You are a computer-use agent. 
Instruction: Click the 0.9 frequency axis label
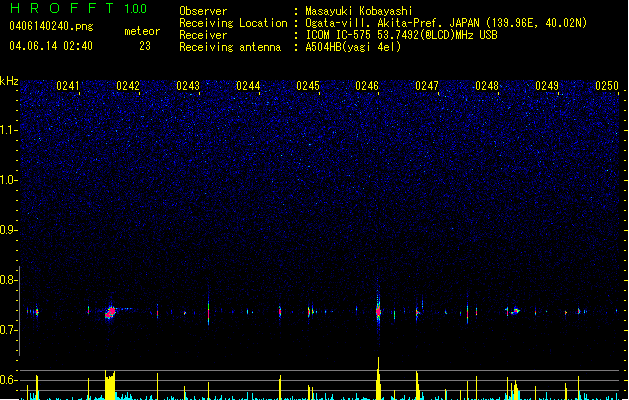8,230
